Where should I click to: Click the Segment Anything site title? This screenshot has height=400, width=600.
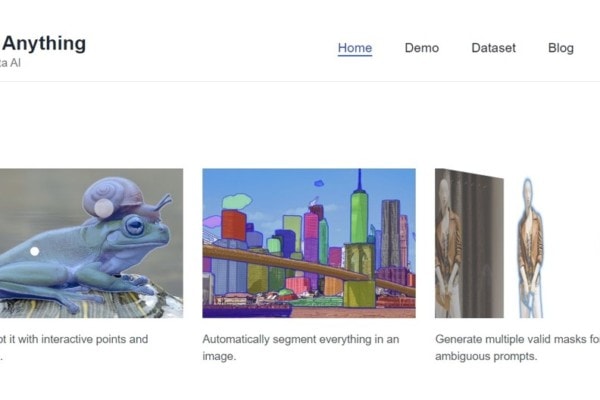43,43
